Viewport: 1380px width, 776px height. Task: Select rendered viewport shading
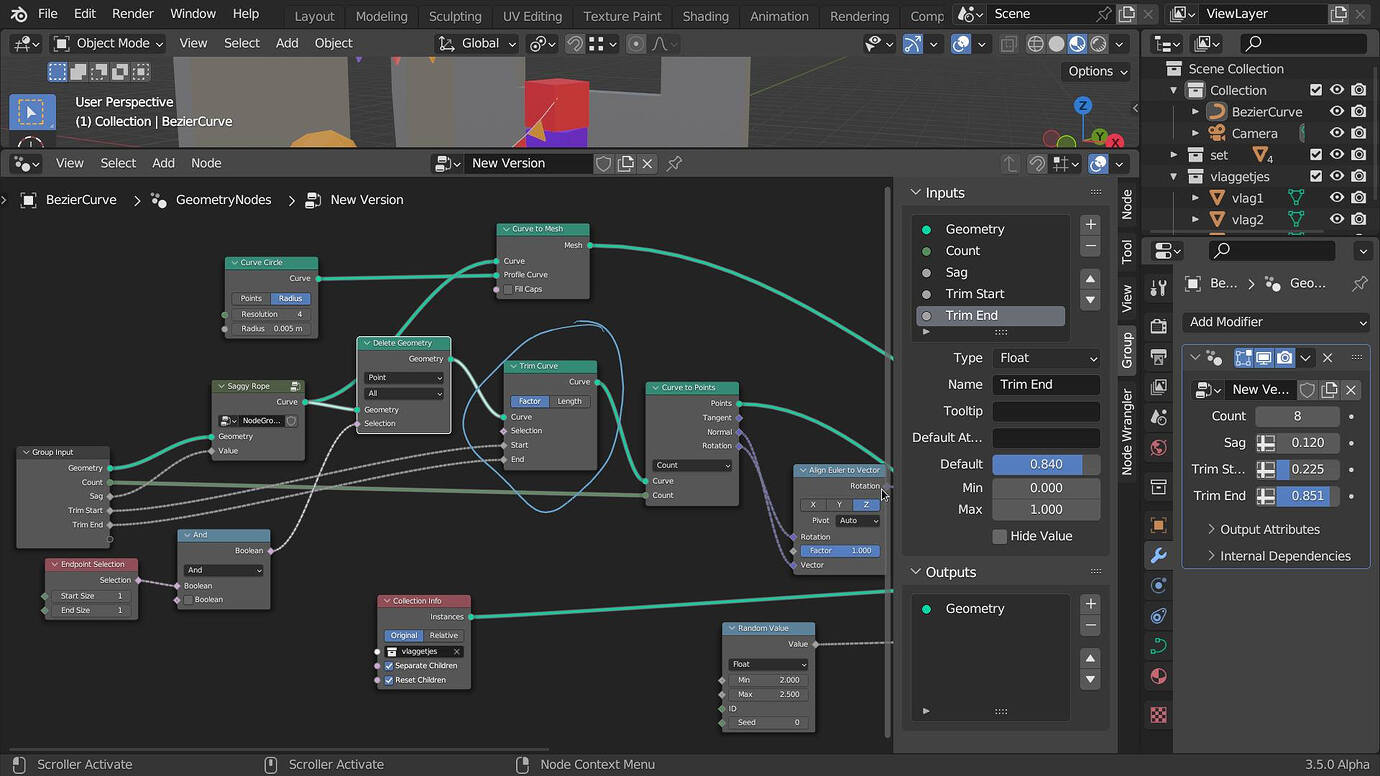coord(1098,44)
